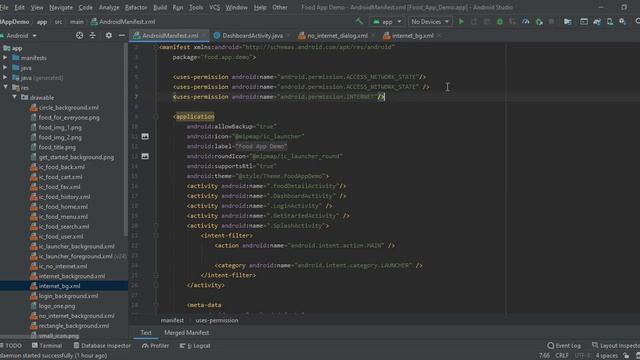The image size is (640, 360).
Task: Collapse the res folder
Action: tap(6, 87)
